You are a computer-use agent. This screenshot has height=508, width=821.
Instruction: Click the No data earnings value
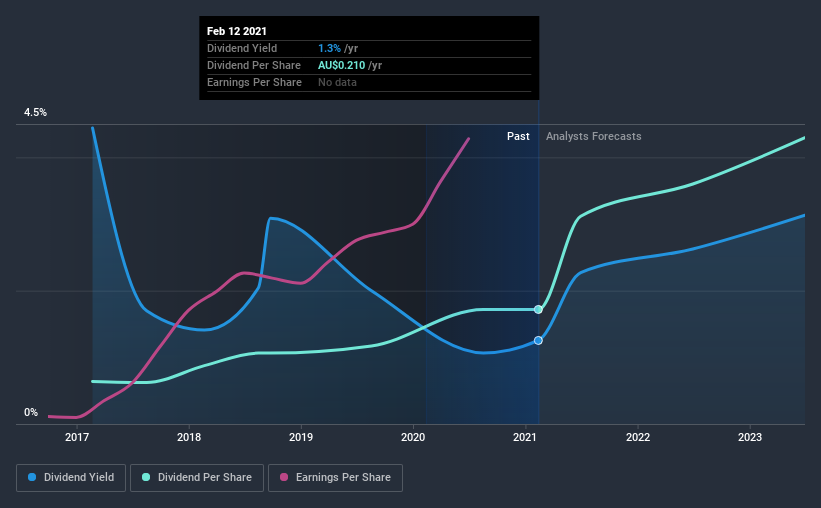(x=337, y=82)
